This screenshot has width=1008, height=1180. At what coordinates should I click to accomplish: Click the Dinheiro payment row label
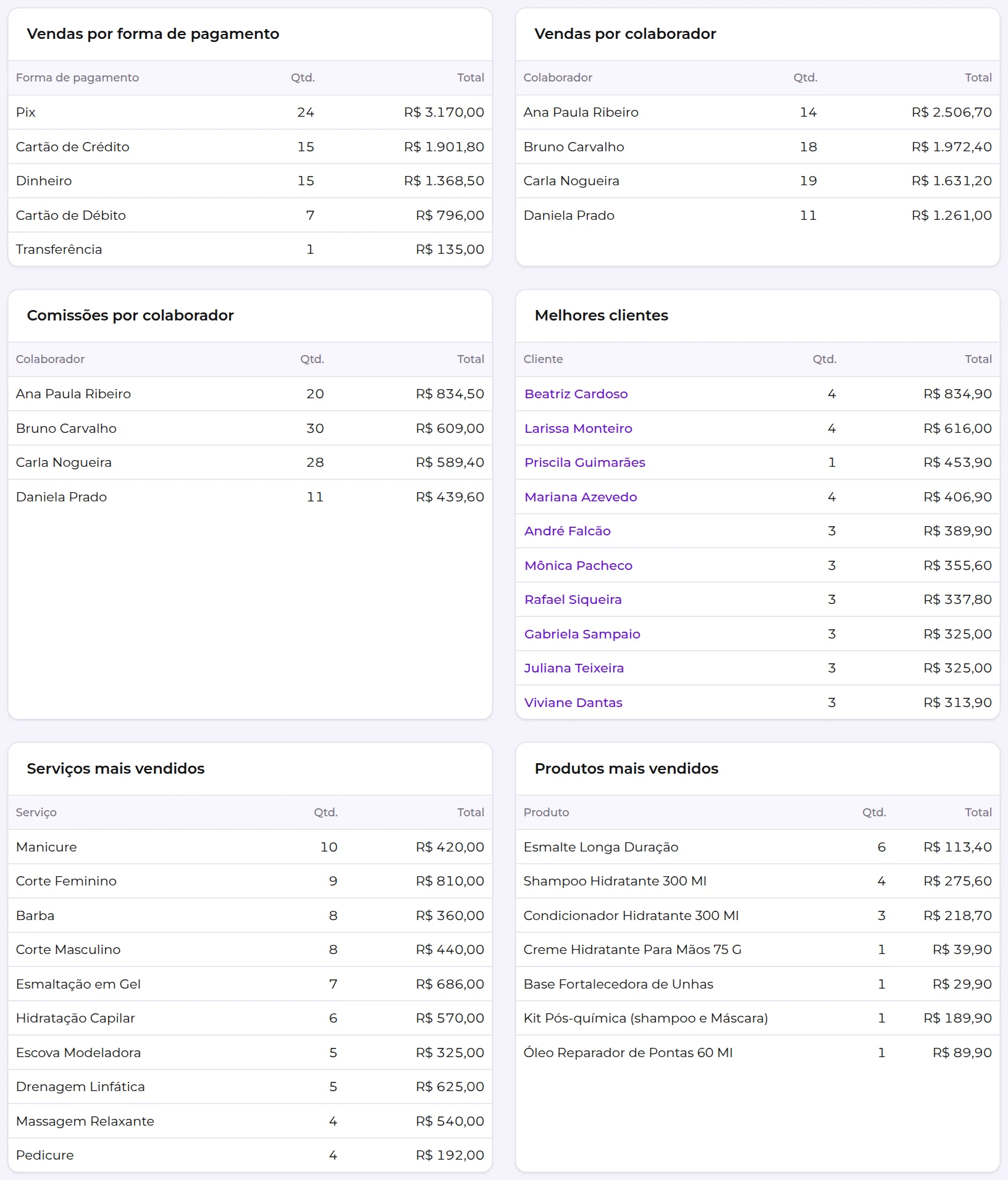(44, 181)
